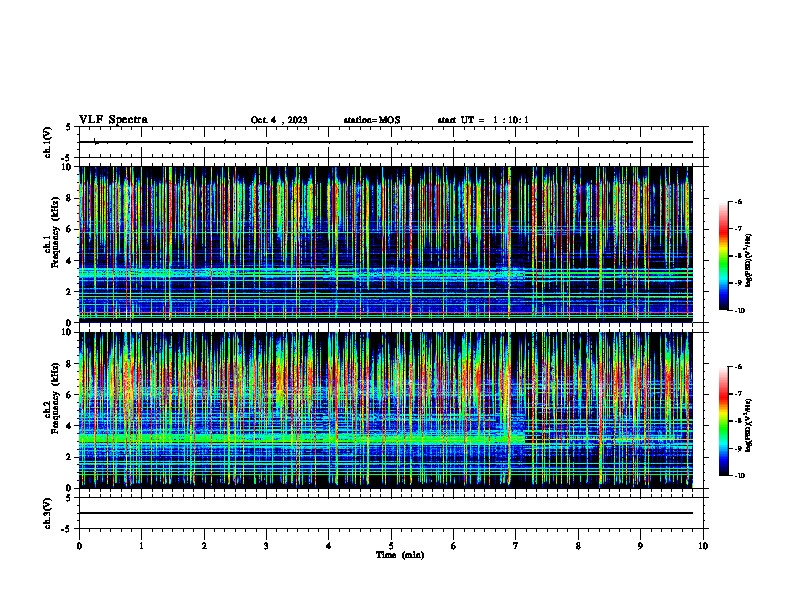Click the log(PSD) label beside ch.2 colorbar
The width and height of the screenshot is (792, 612).
coord(749,425)
